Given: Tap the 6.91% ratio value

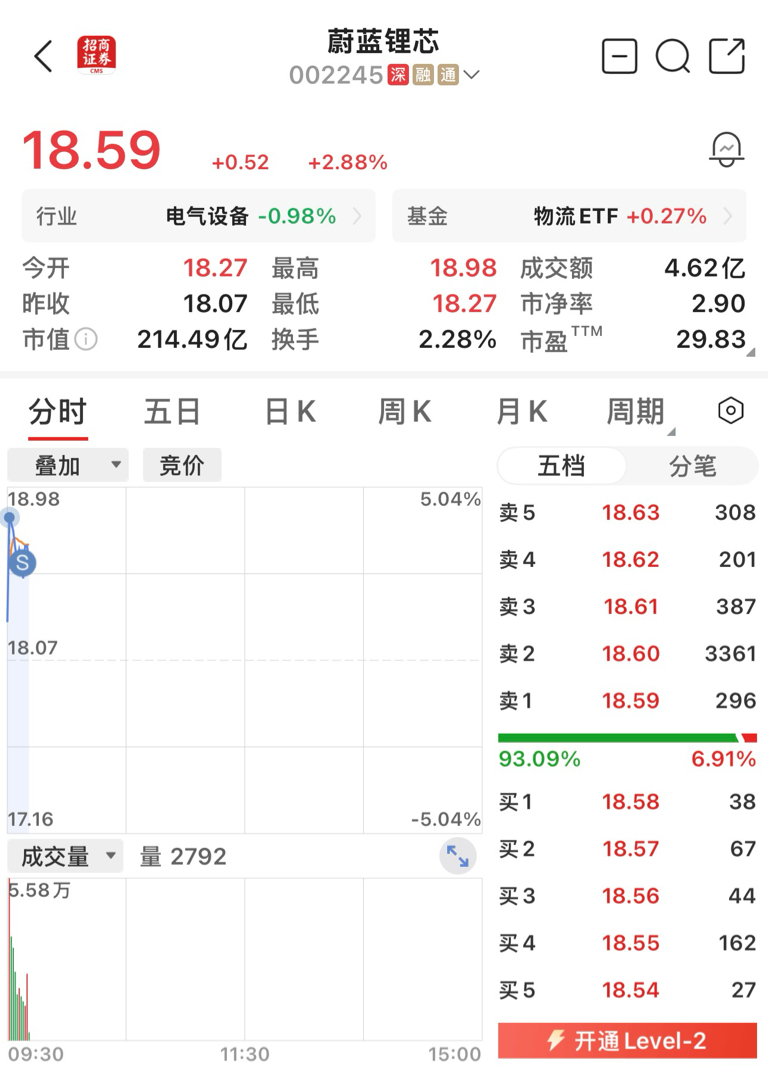Looking at the screenshot, I should 723,759.
